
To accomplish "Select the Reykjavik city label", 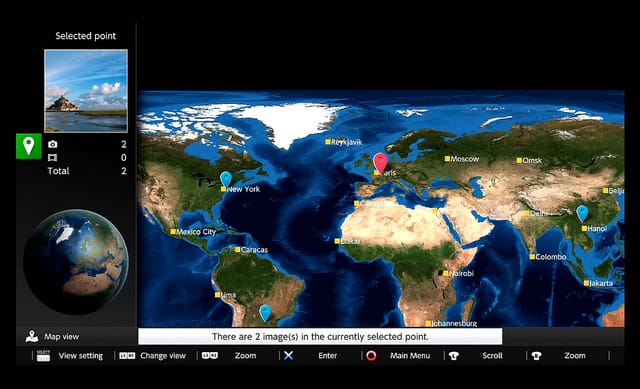I will [x=347, y=142].
